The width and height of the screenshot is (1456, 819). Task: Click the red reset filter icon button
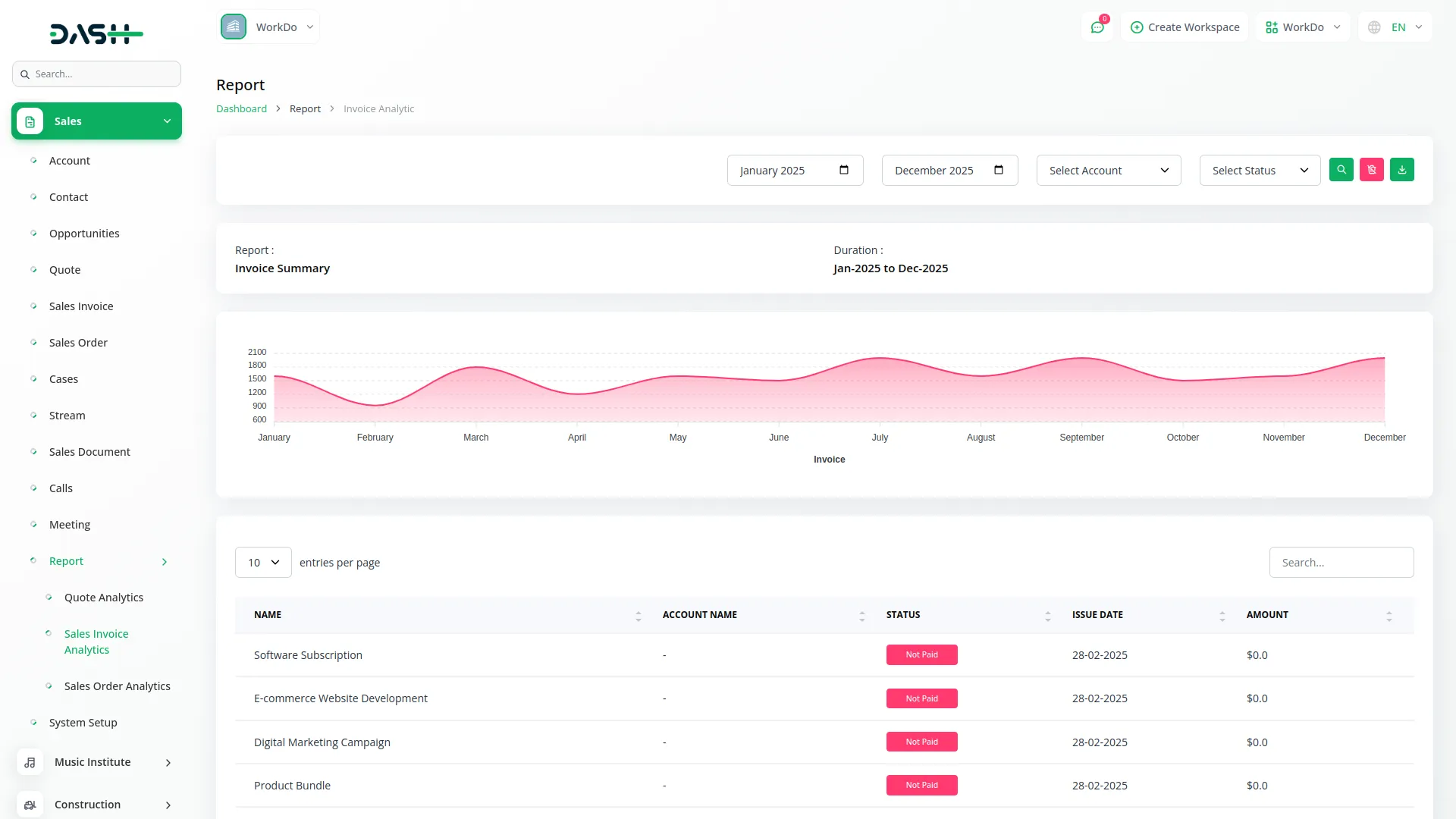(1371, 170)
